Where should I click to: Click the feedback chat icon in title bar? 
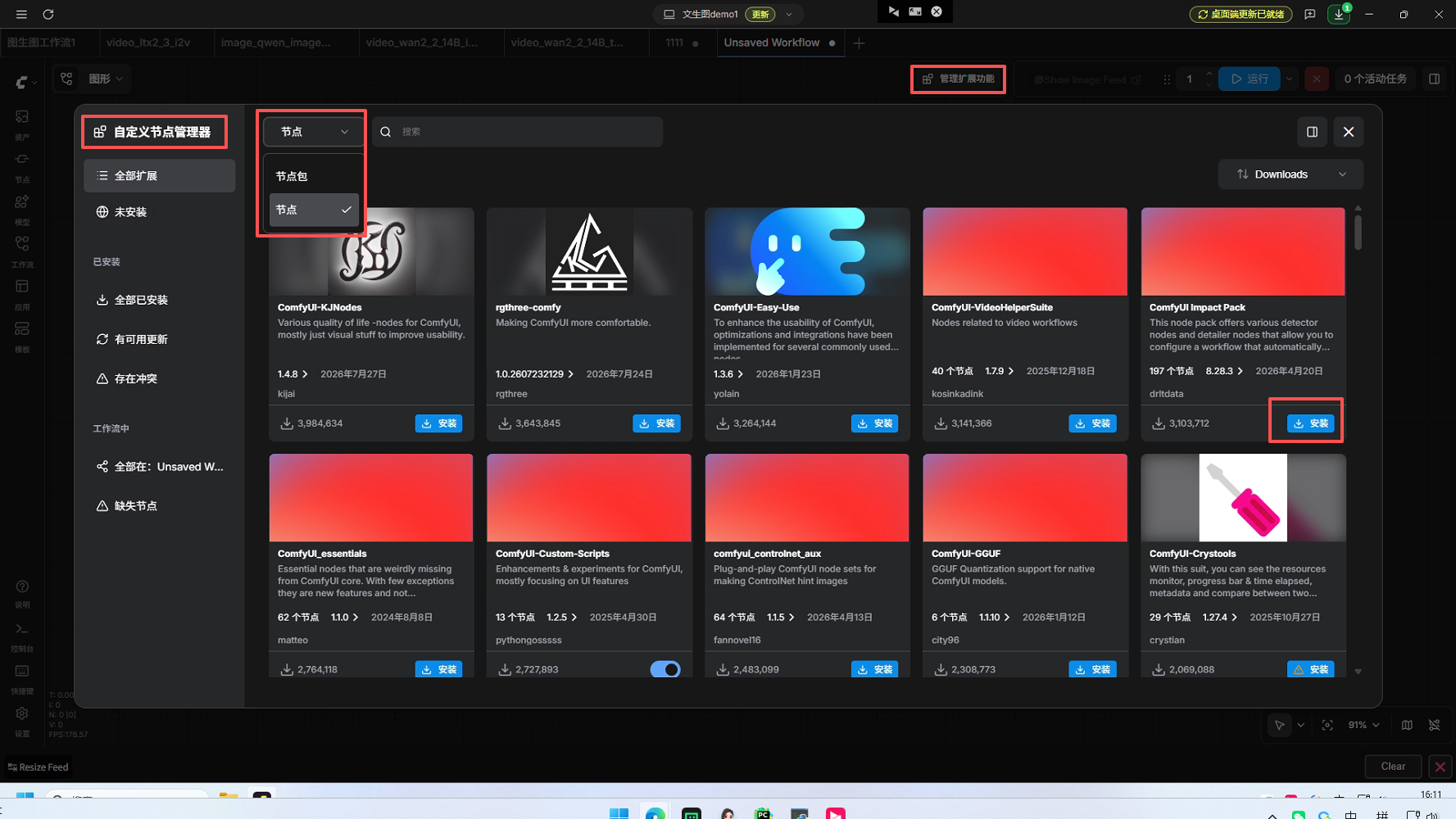[1309, 14]
